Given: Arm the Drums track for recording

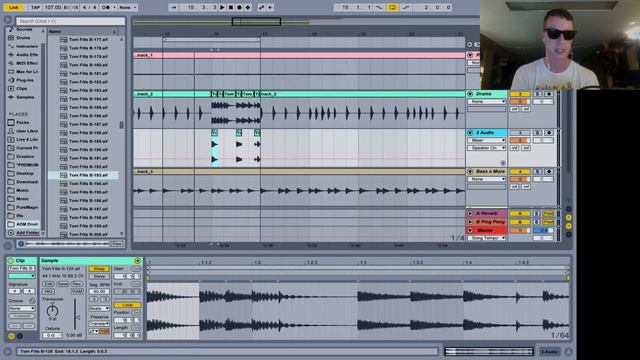Looking at the screenshot, I should pyautogui.click(x=549, y=94).
